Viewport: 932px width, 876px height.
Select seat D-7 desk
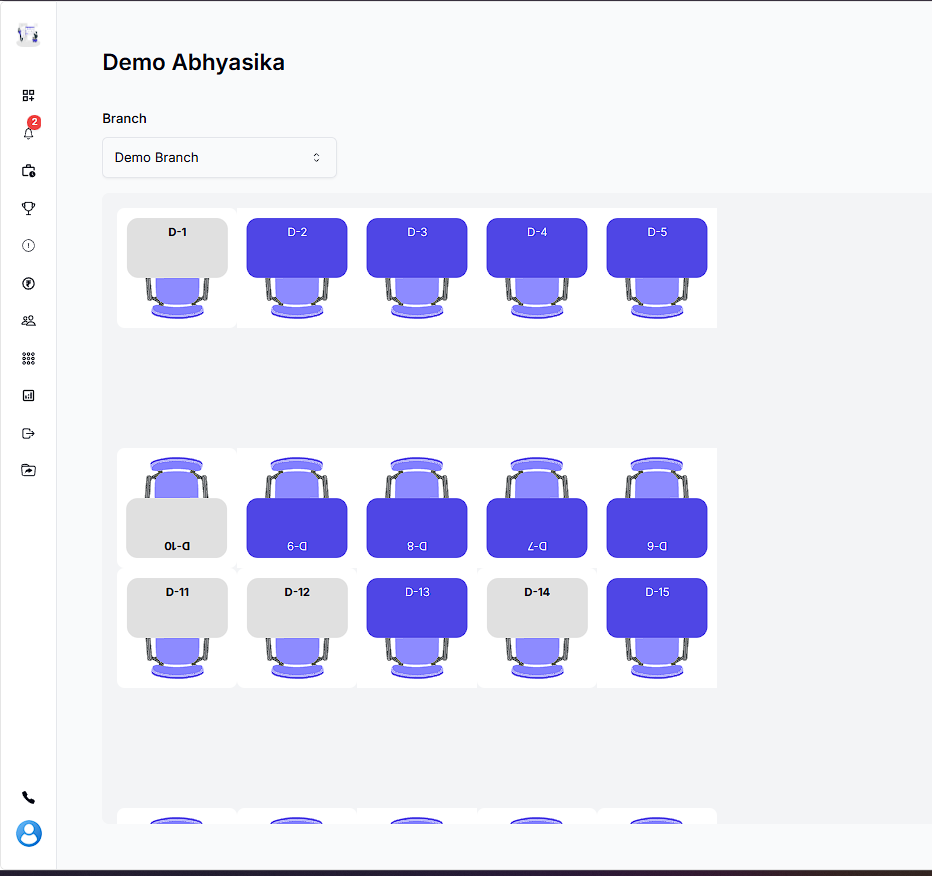tap(537, 528)
